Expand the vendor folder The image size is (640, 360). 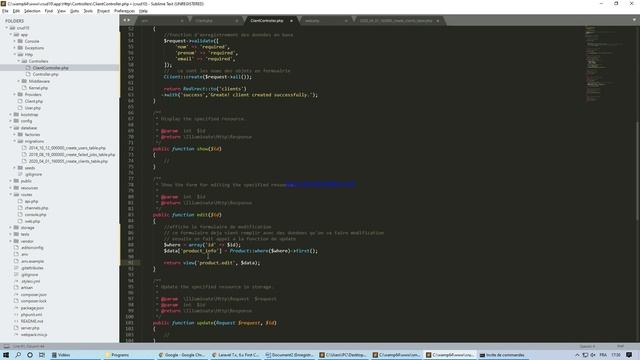(x=11, y=241)
